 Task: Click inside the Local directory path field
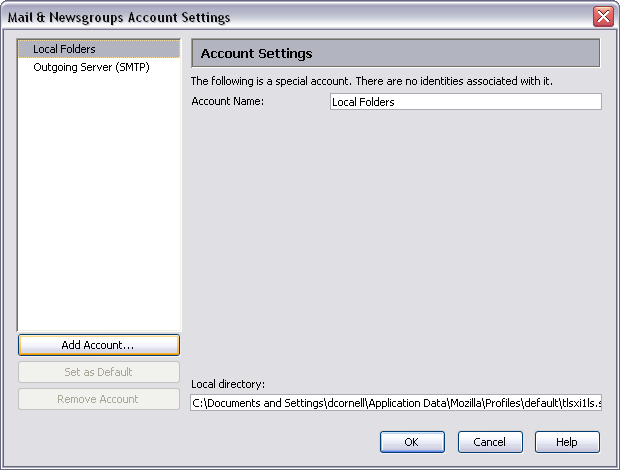click(395, 403)
